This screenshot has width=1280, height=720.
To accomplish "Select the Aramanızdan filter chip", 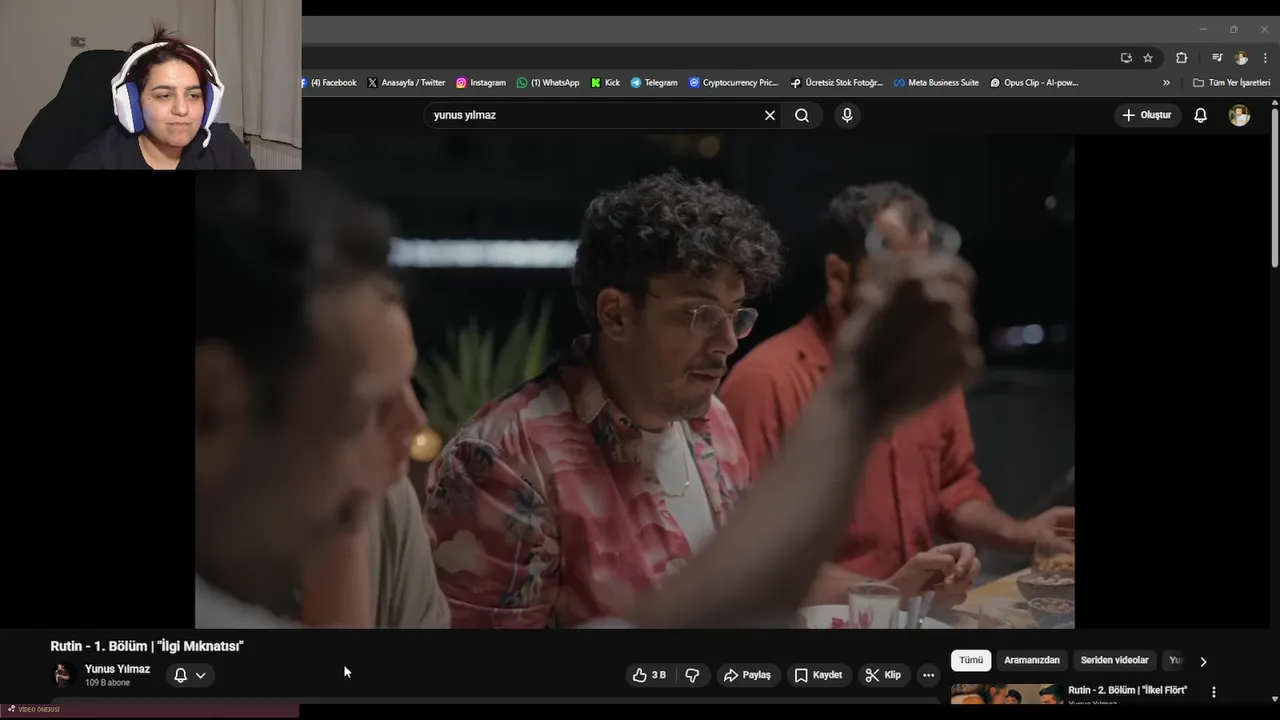I will coord(1031,660).
